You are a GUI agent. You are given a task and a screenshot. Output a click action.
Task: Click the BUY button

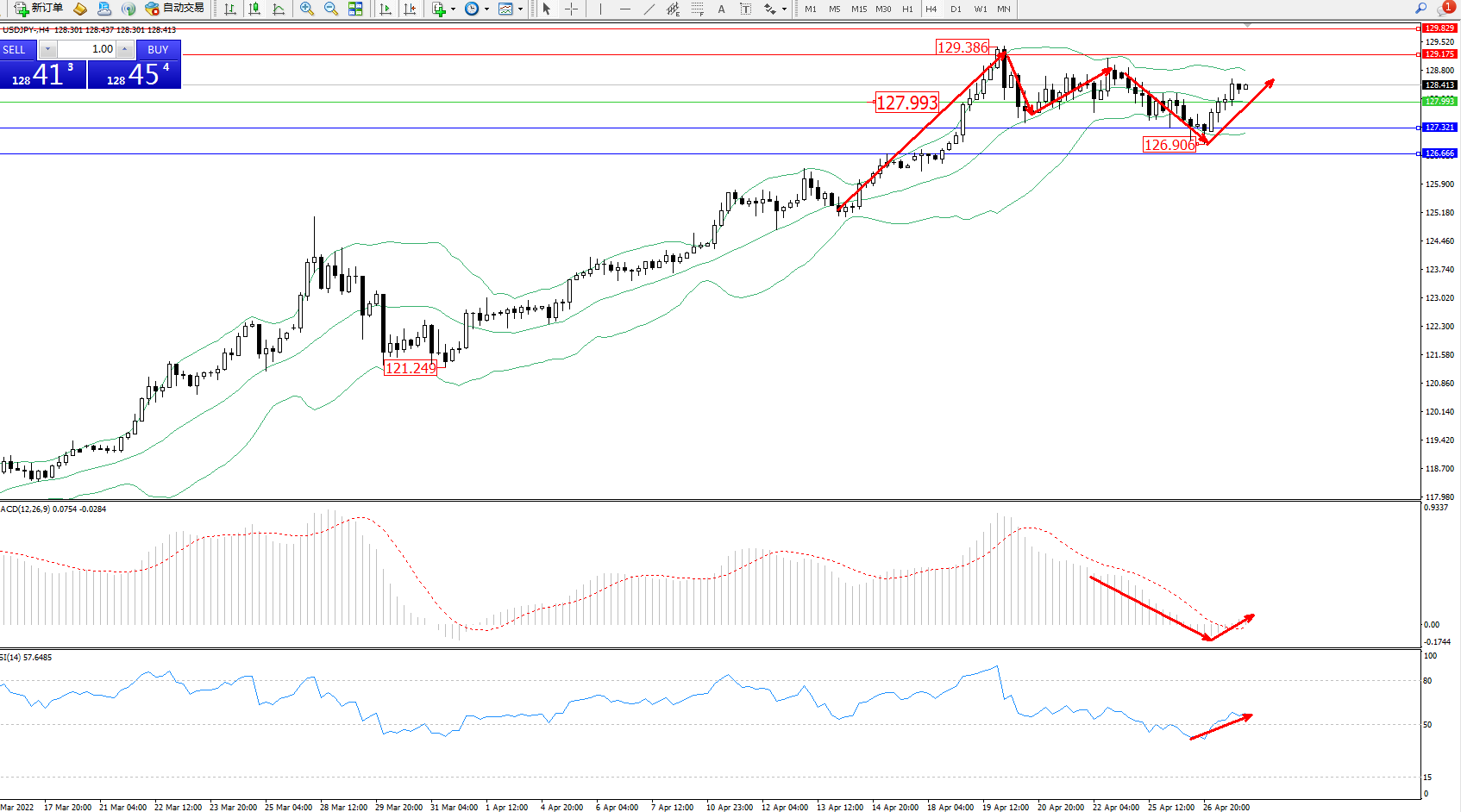point(158,49)
